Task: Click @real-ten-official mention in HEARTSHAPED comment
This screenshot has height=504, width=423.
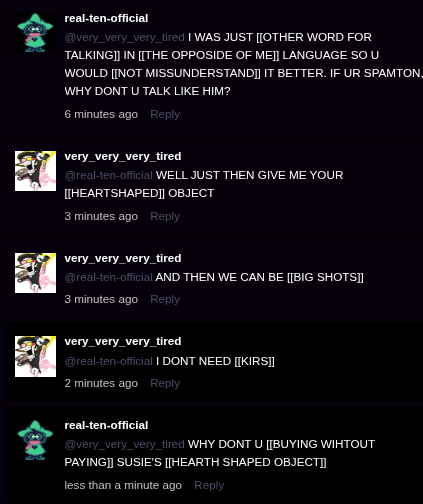Action: [x=108, y=175]
